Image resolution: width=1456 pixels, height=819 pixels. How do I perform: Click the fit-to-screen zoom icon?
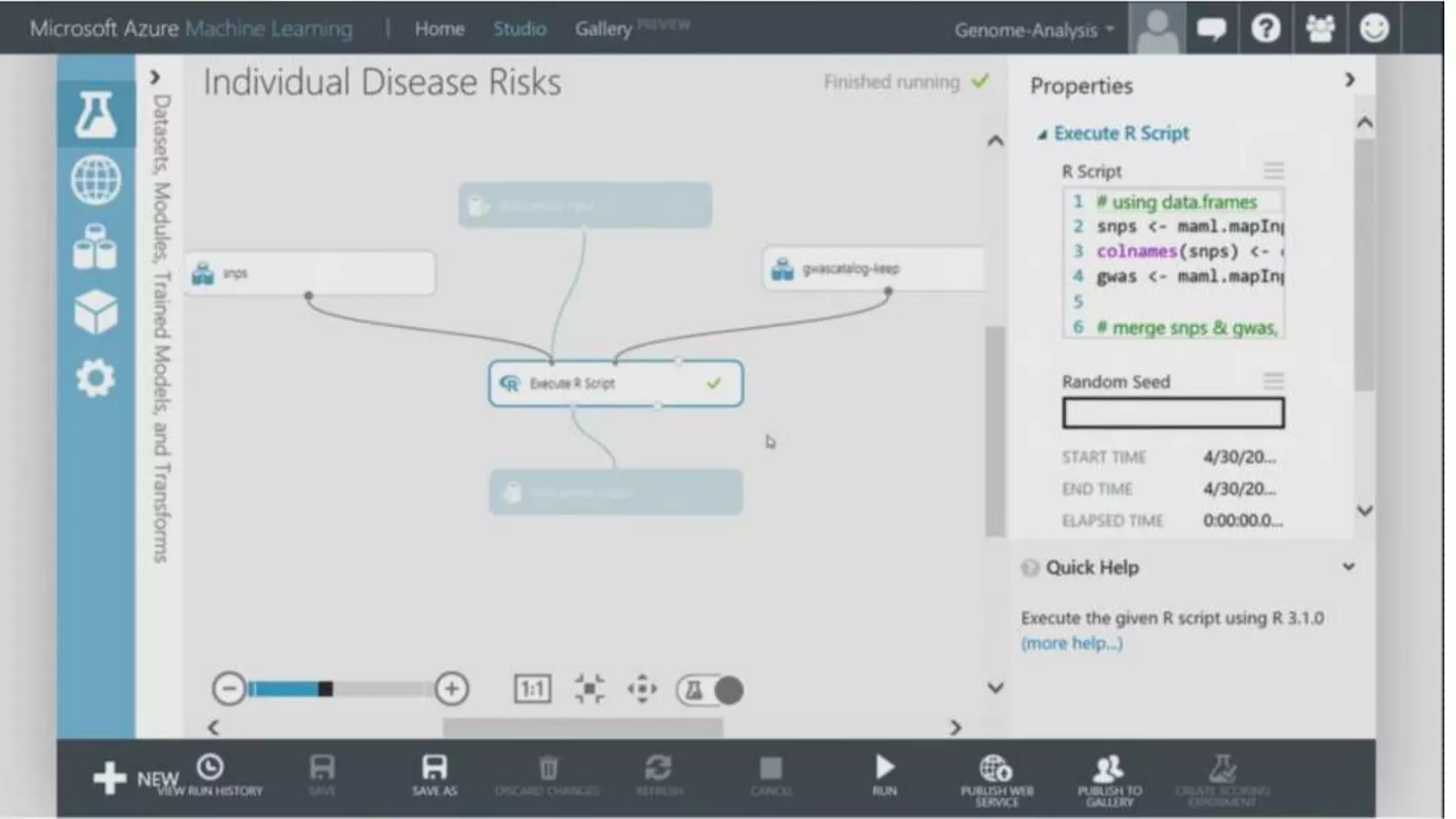coord(589,689)
